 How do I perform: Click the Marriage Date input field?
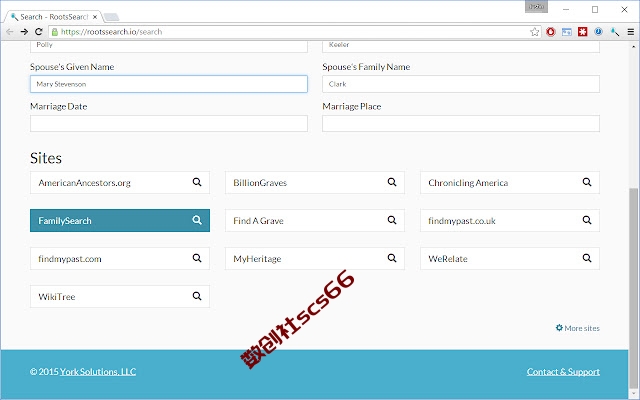pos(169,123)
